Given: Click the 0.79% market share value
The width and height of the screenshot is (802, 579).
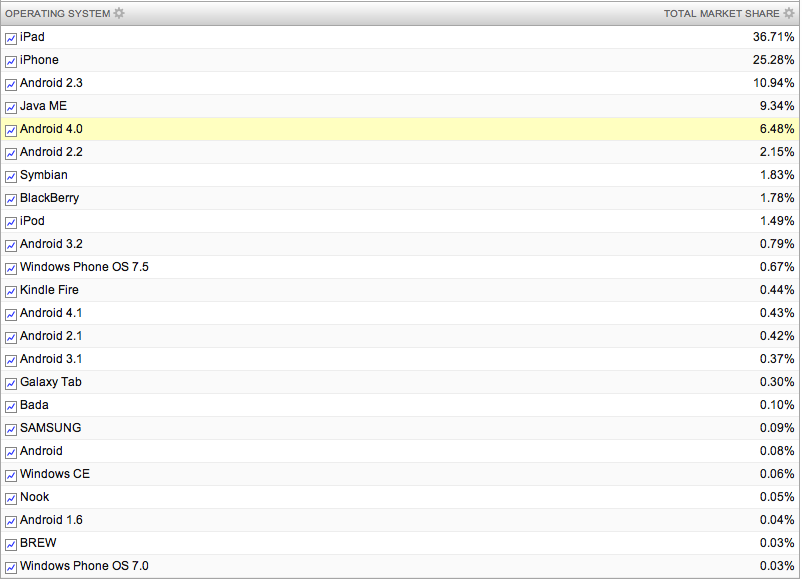Looking at the screenshot, I should 777,244.
